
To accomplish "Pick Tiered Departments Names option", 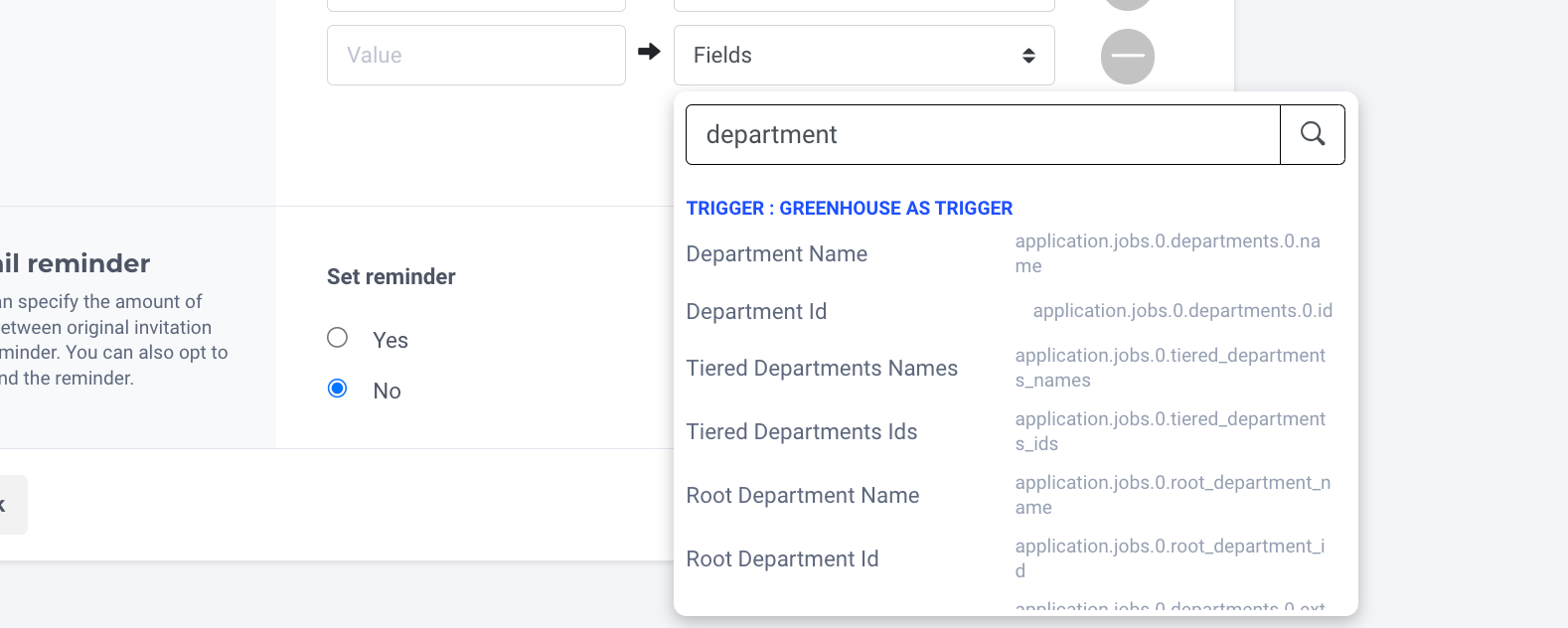I will (822, 369).
